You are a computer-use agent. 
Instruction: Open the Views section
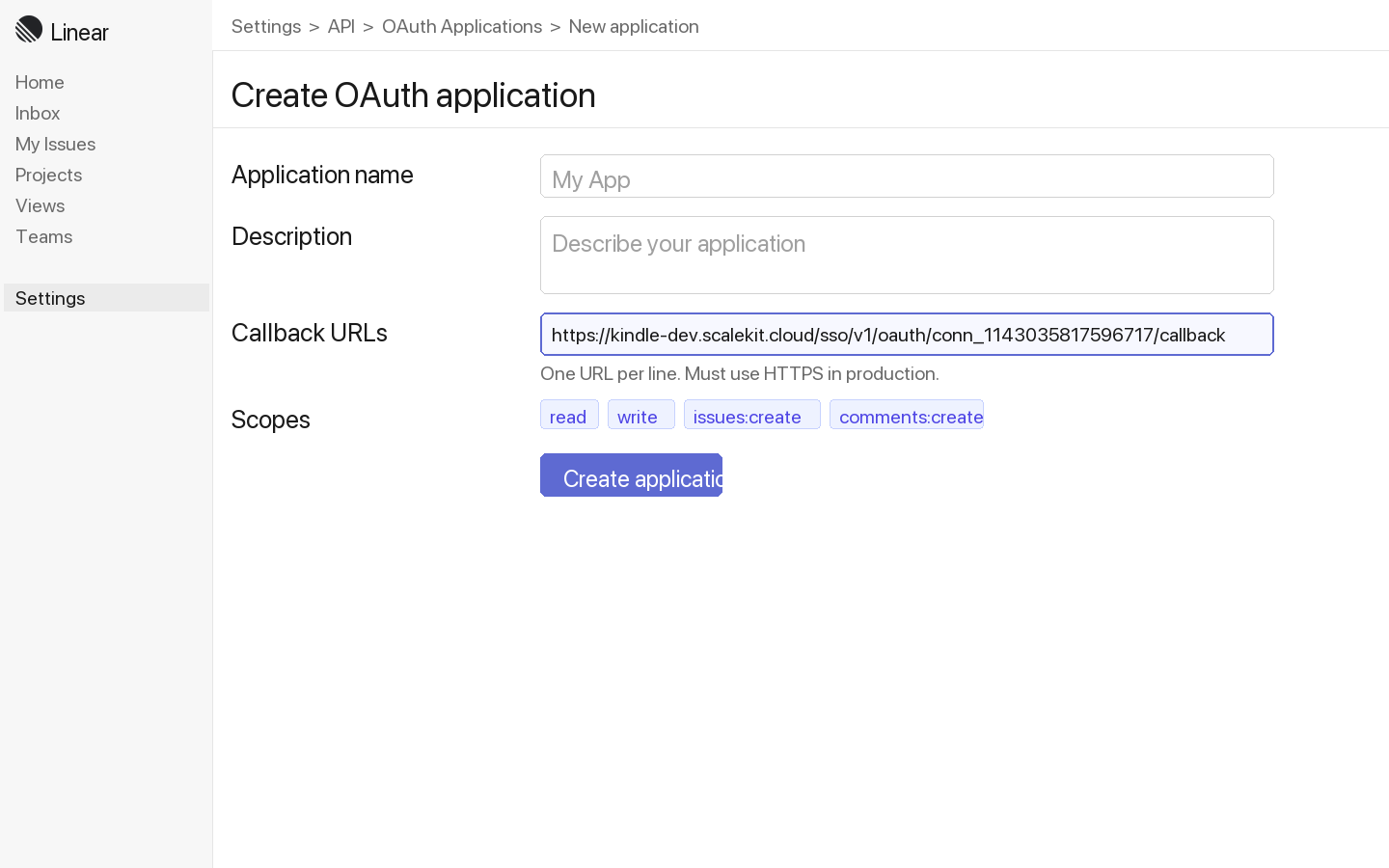[x=40, y=205]
